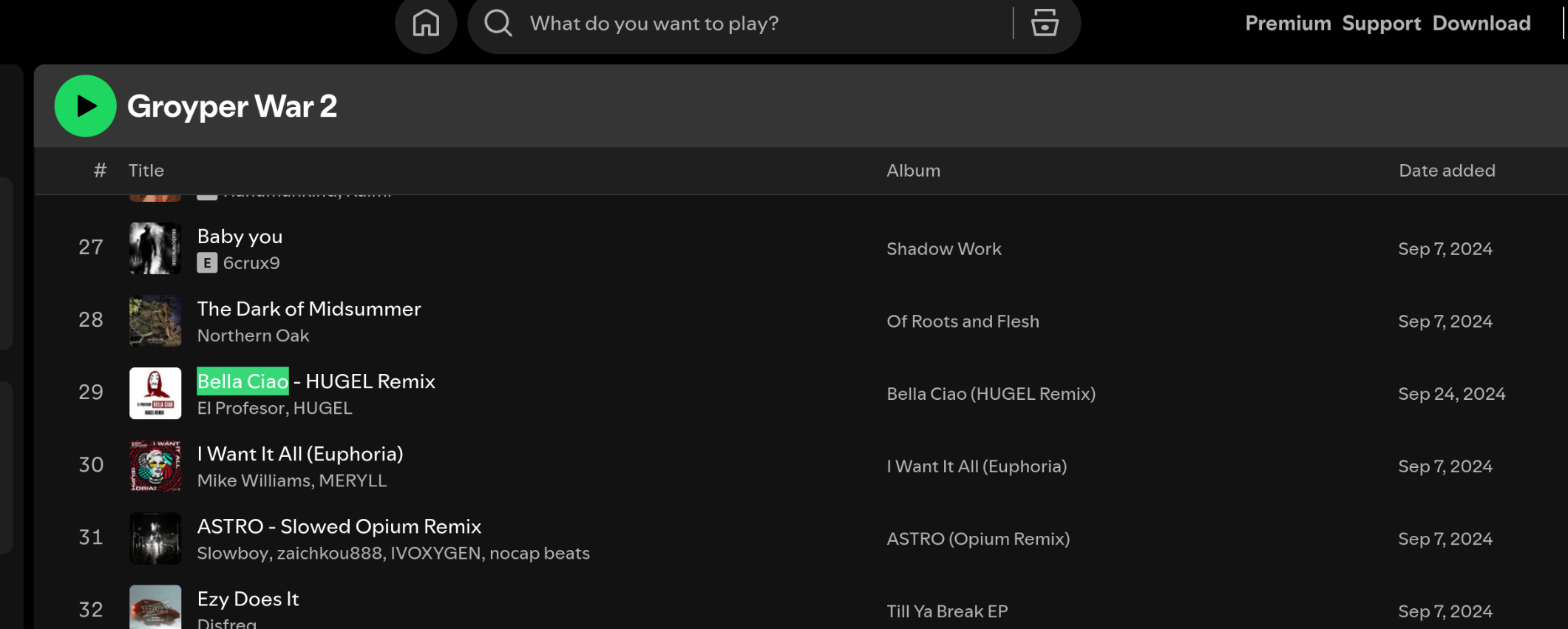
Task: Click the explicit badge beside 6crux9
Action: (207, 263)
